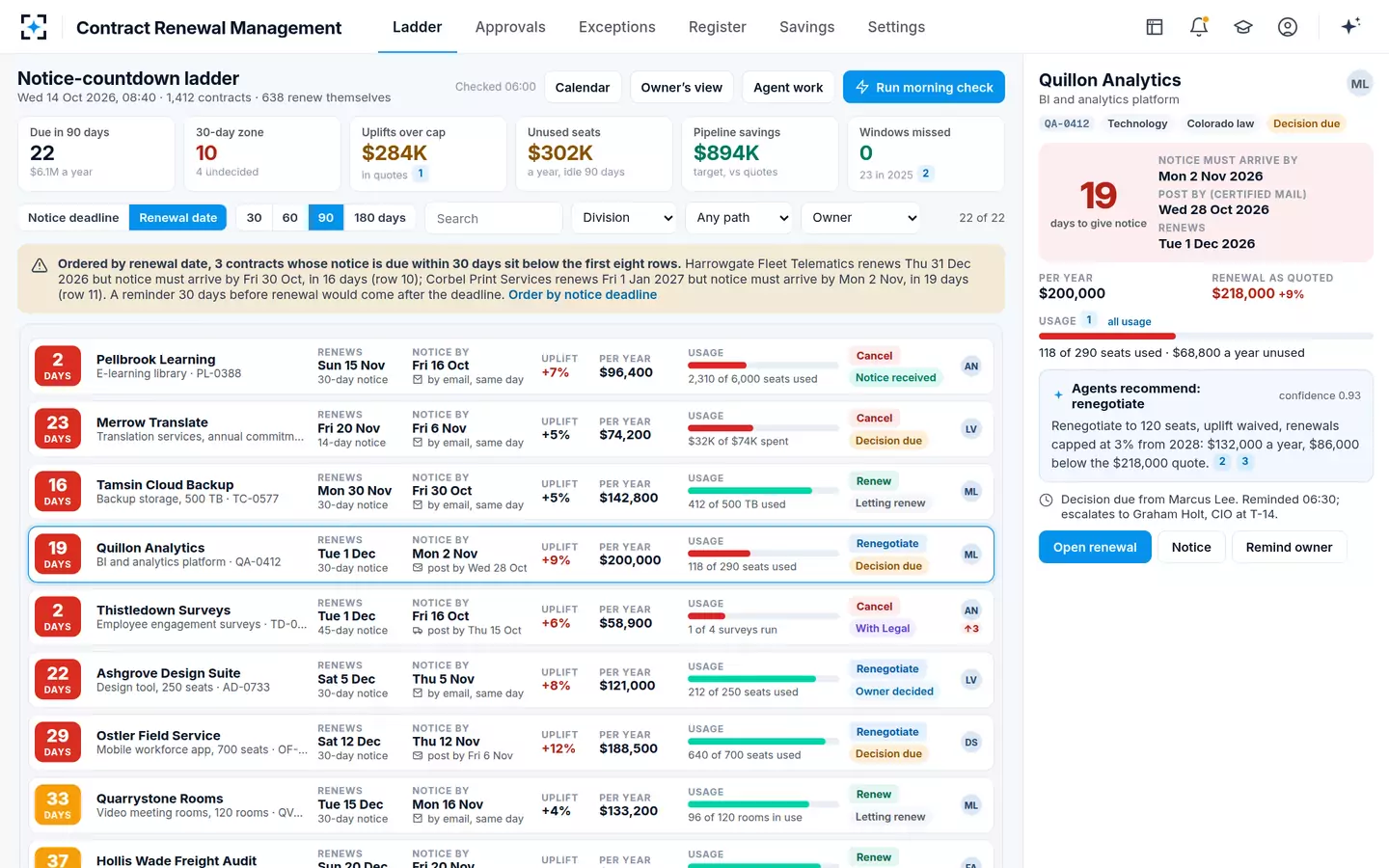Open the all usage link
The height and width of the screenshot is (868, 1389).
point(1130,321)
